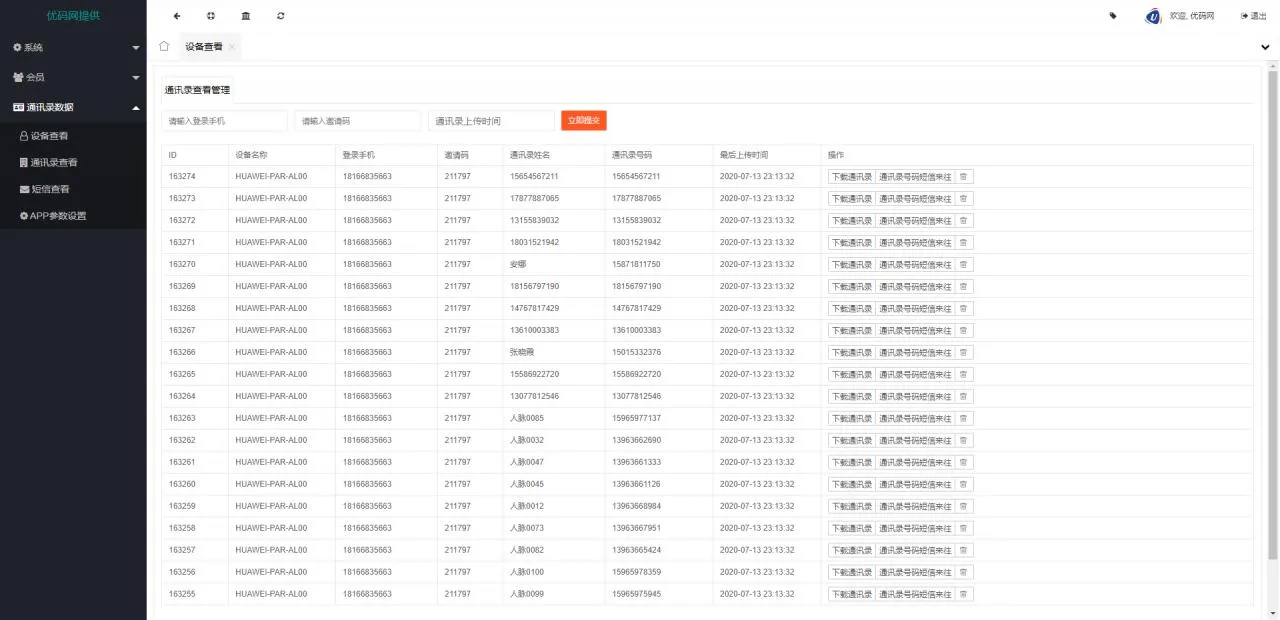This screenshot has width=1280, height=620.
Task: Expand the 系统 sidebar menu
Action: click(73, 47)
